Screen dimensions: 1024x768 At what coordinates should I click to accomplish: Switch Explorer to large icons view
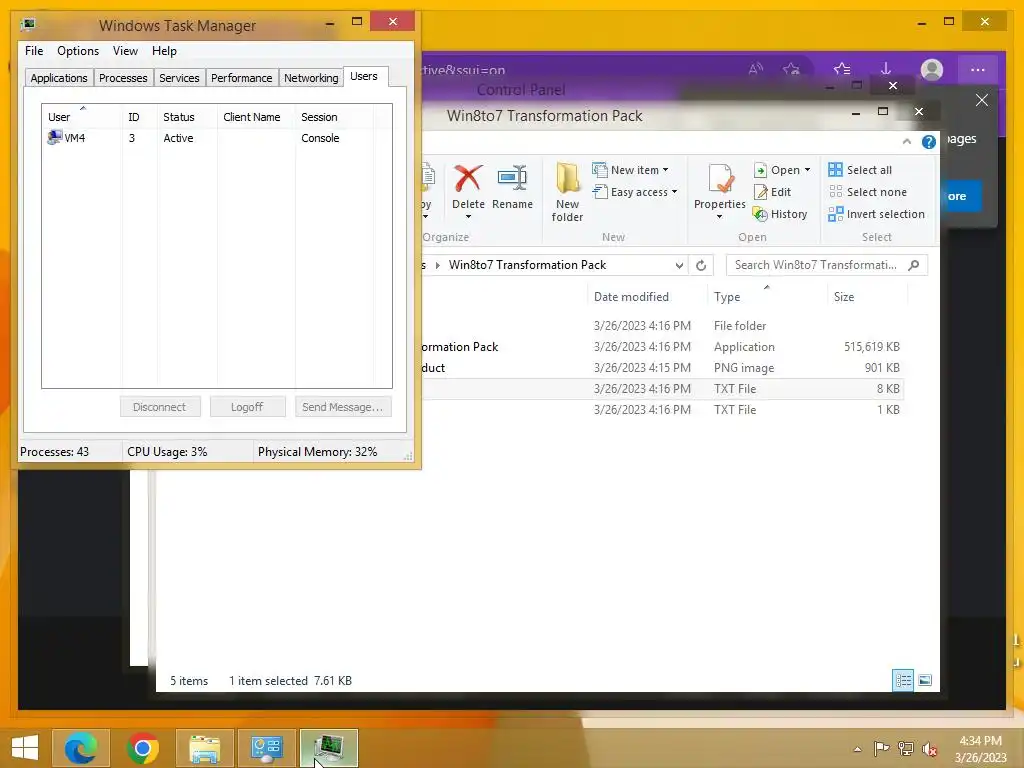click(925, 680)
